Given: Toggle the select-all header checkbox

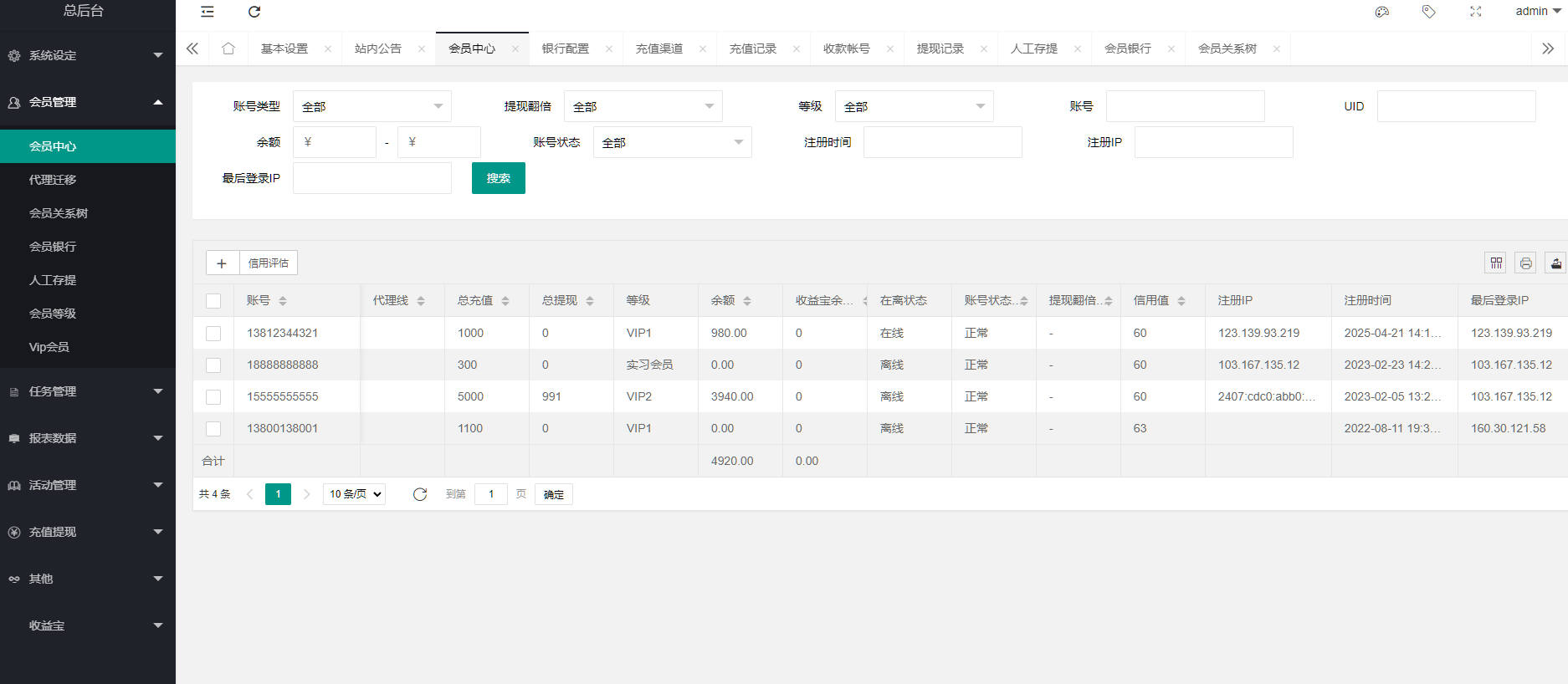Looking at the screenshot, I should pyautogui.click(x=213, y=301).
